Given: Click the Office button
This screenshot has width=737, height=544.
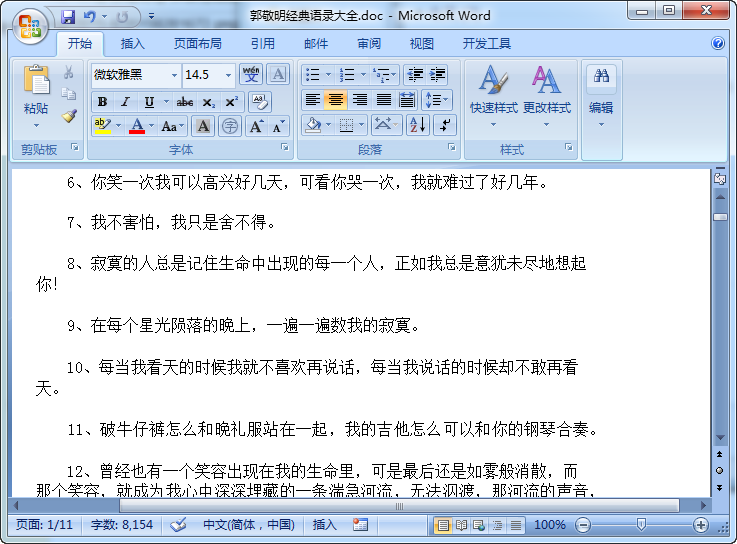Looking at the screenshot, I should click(30, 26).
